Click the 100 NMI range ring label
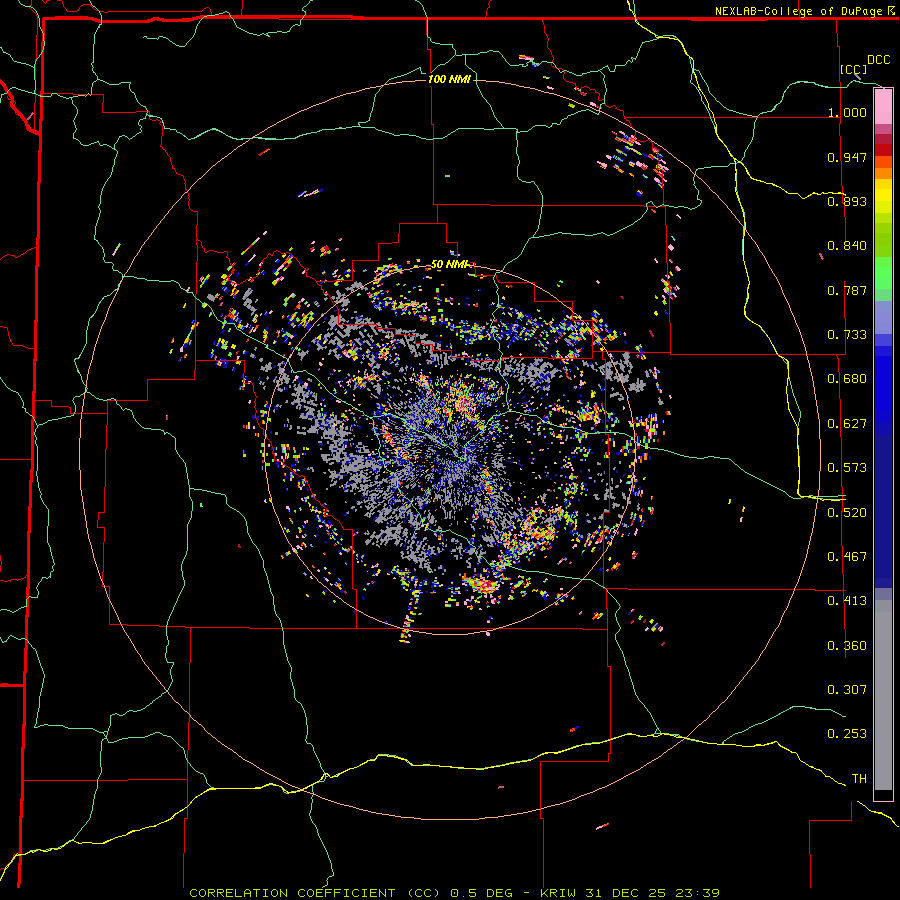Screen dimensions: 900x900 (449, 79)
